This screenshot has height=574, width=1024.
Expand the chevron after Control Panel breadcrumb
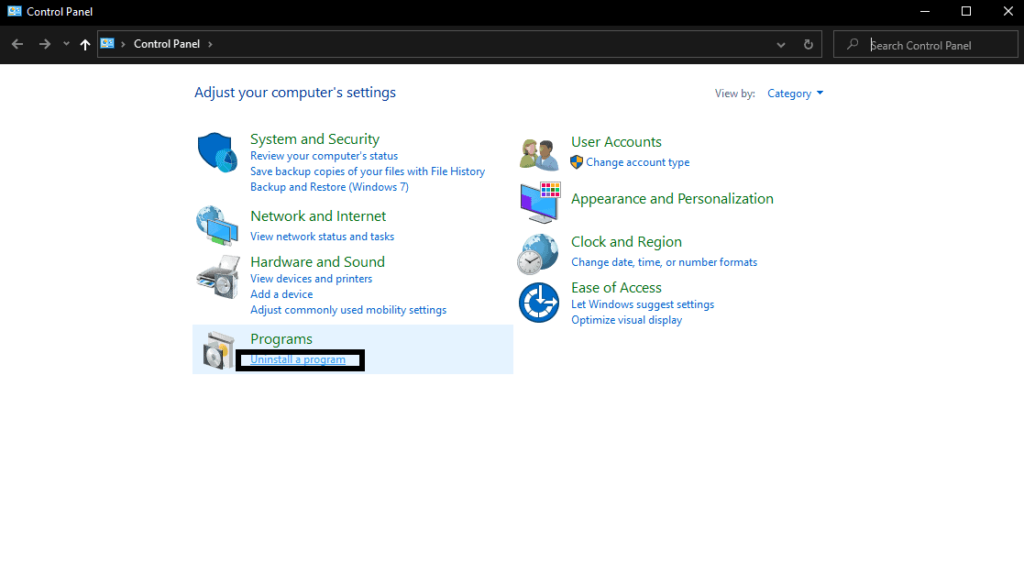tap(210, 44)
